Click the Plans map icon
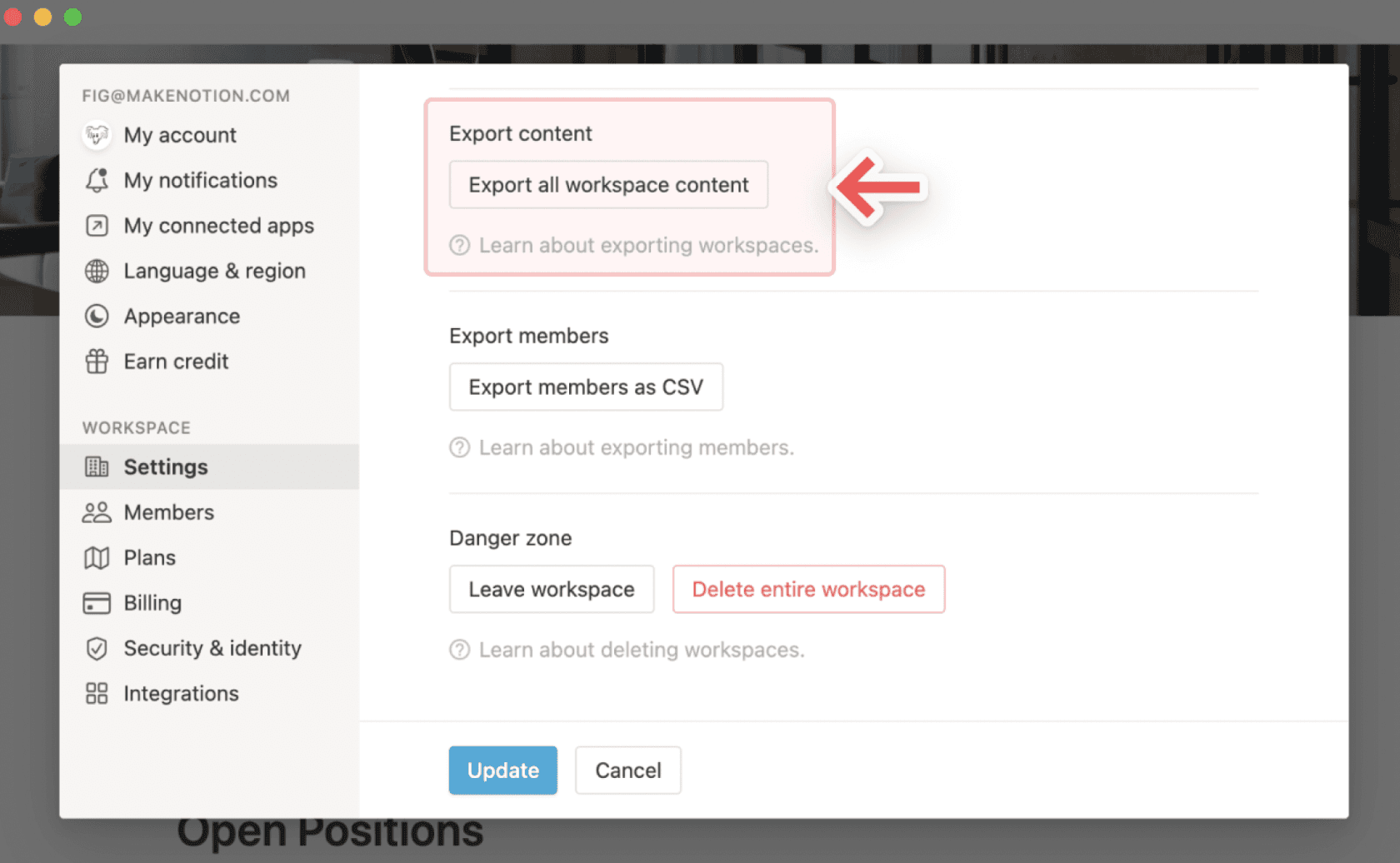The width and height of the screenshot is (1400, 863). coord(97,557)
